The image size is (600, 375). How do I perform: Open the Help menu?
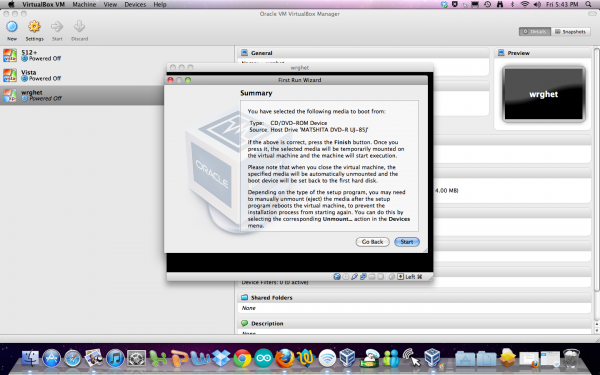click(160, 5)
